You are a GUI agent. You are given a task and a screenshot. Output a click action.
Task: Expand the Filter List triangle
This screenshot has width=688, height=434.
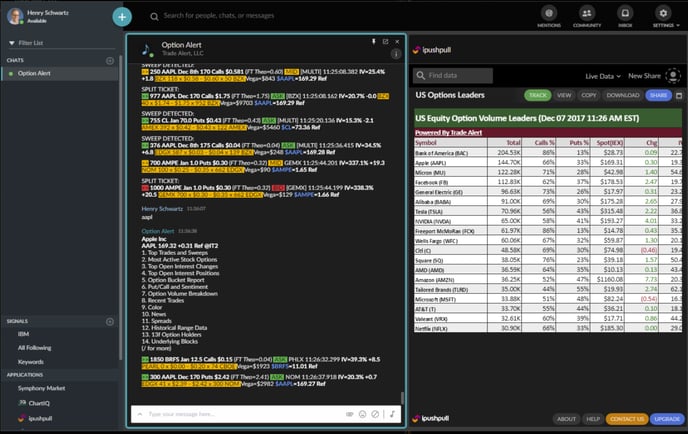[12, 43]
